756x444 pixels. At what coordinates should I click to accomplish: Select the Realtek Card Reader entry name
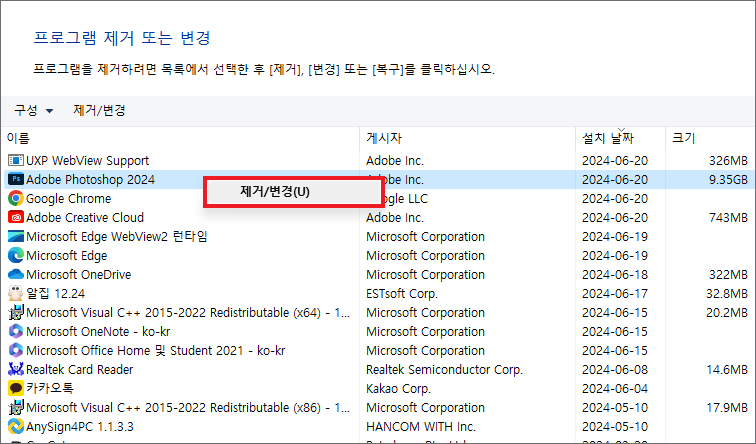pyautogui.click(x=80, y=370)
